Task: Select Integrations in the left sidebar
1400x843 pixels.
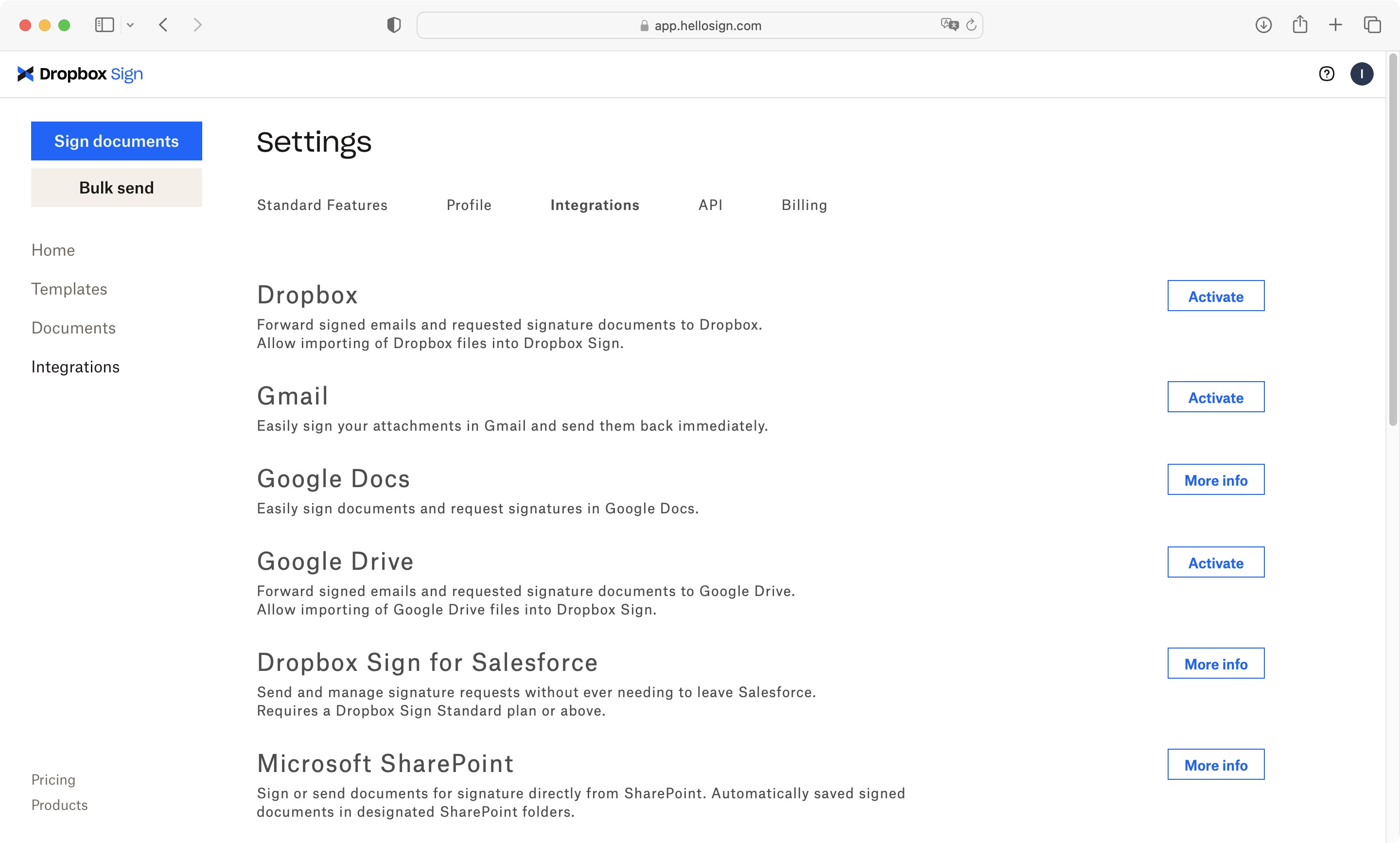Action: (75, 367)
